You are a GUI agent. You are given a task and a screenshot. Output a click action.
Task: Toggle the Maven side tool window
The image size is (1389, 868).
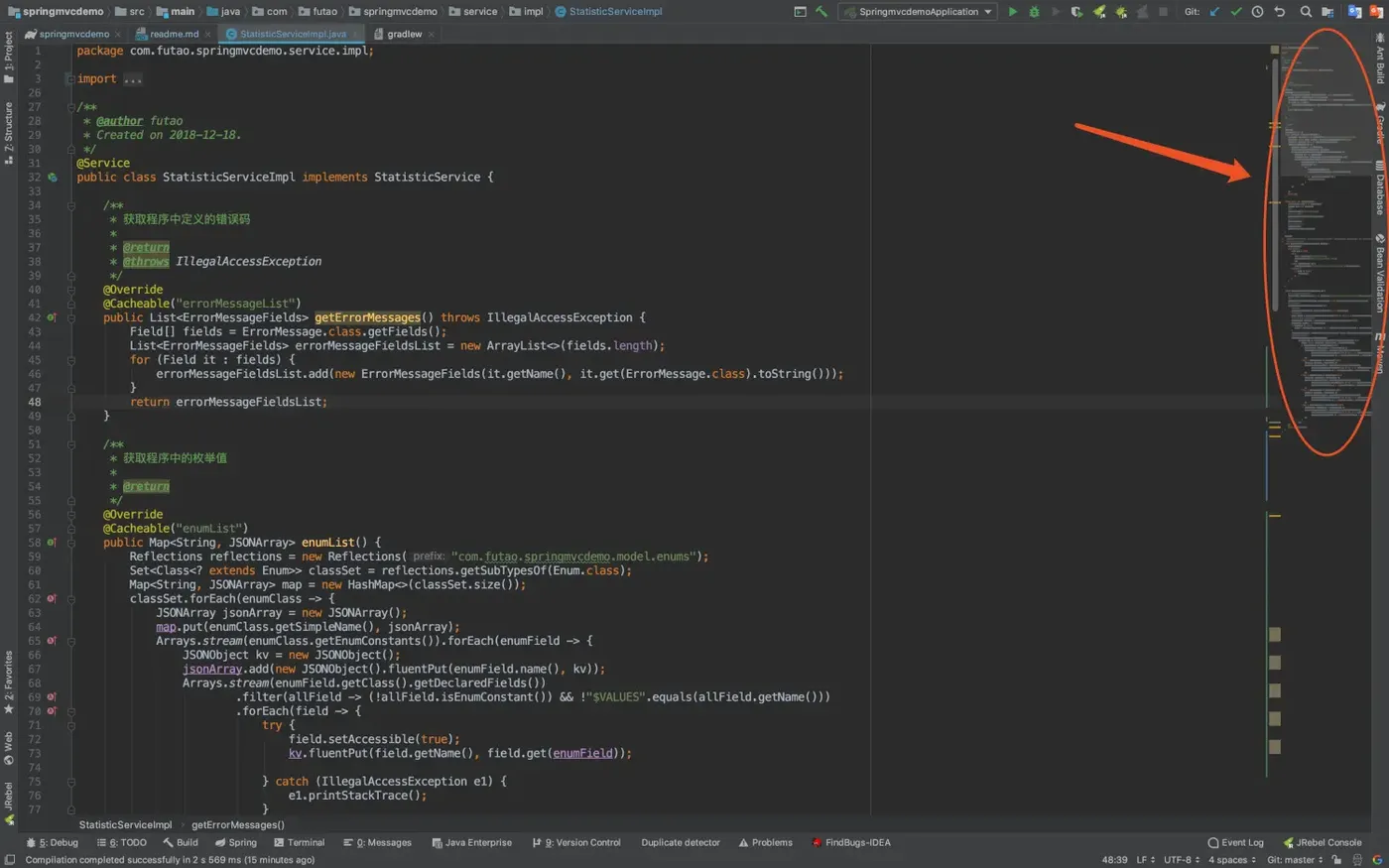click(1379, 352)
